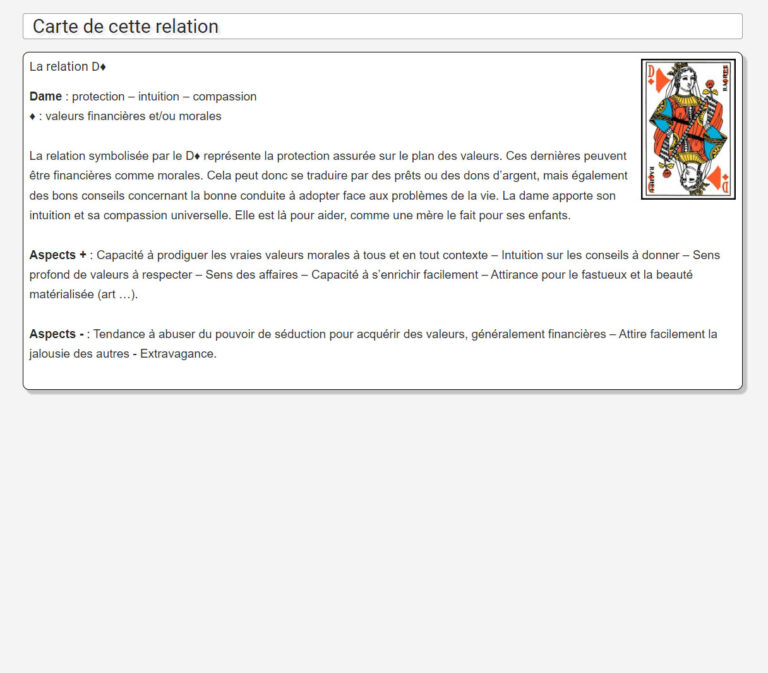Click the 'valeurs financières et/ou morales' line
Screen dimensions: 768x673
click(x=125, y=116)
